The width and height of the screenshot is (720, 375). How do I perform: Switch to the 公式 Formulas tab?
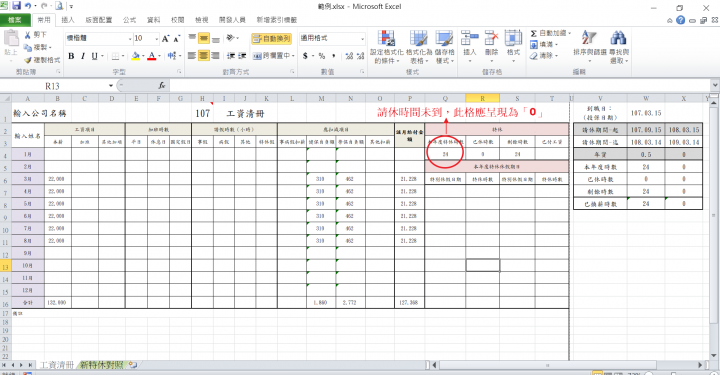129,20
